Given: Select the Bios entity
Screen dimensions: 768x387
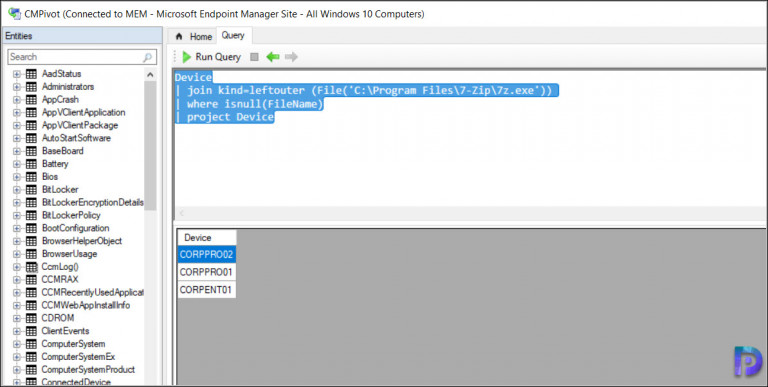Looking at the screenshot, I should coord(50,177).
